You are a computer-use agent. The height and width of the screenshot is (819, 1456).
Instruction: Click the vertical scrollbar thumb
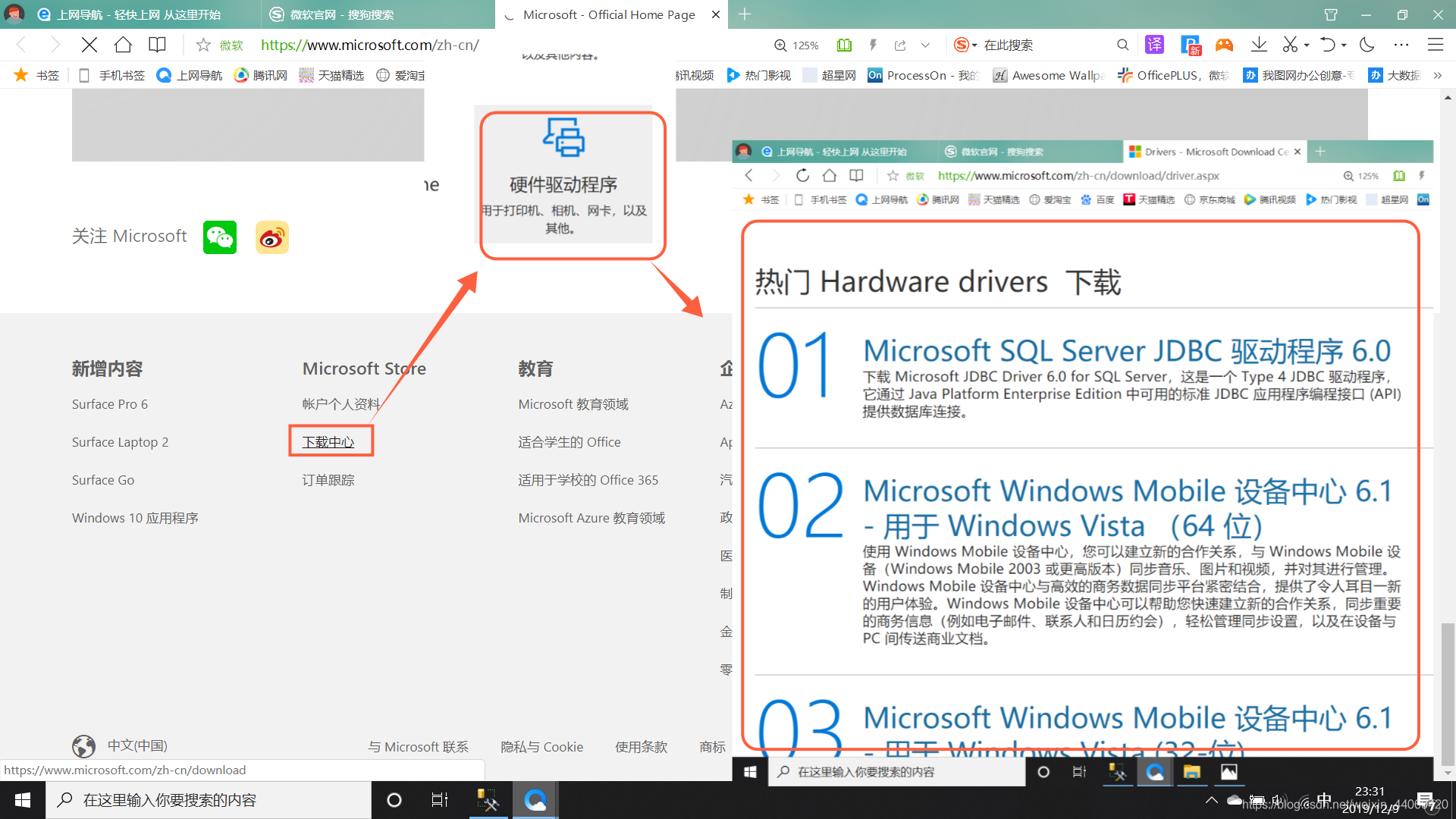[1448, 694]
